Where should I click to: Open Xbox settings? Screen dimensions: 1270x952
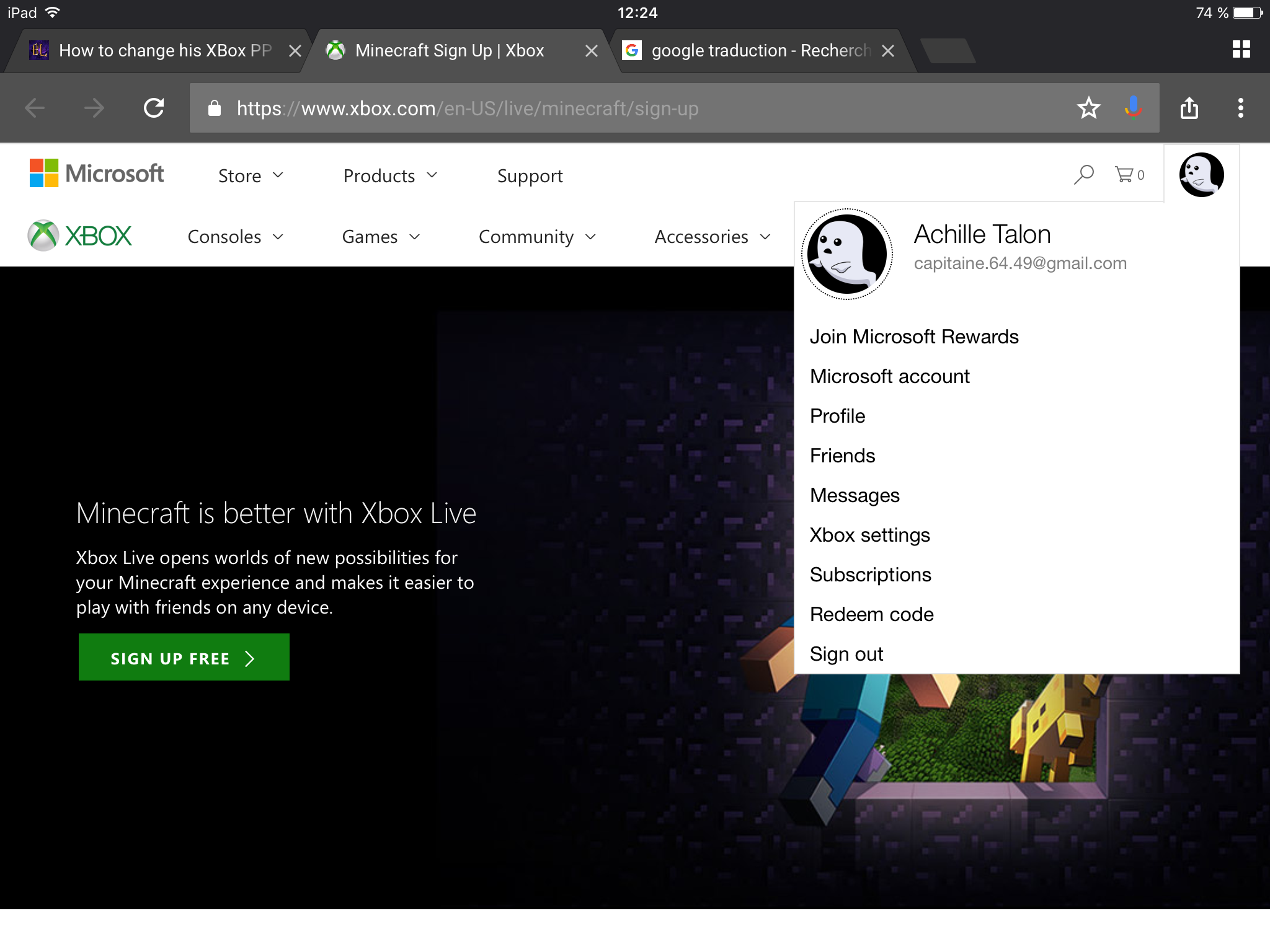(870, 535)
